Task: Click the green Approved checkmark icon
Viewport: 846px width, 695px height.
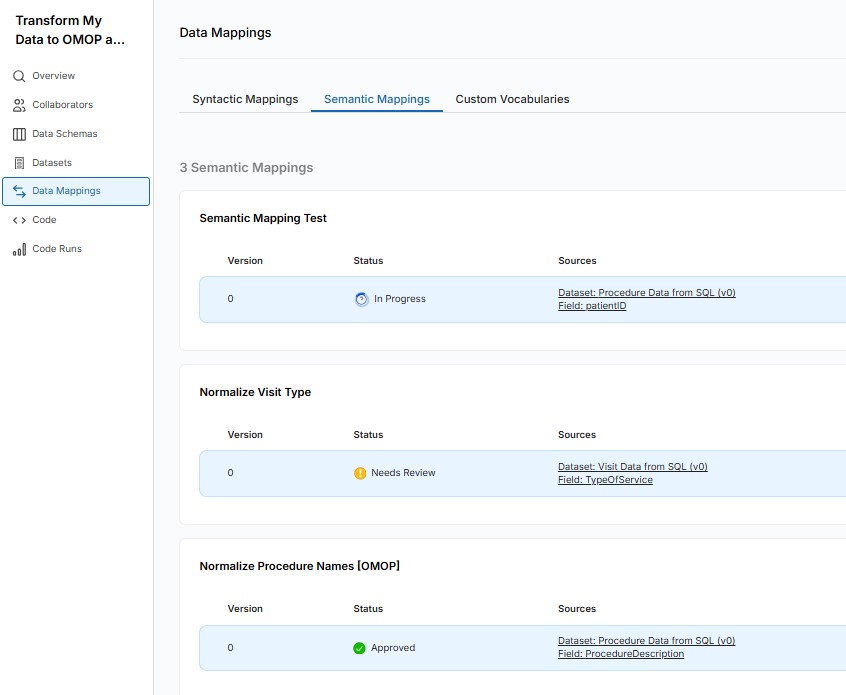Action: click(x=359, y=648)
